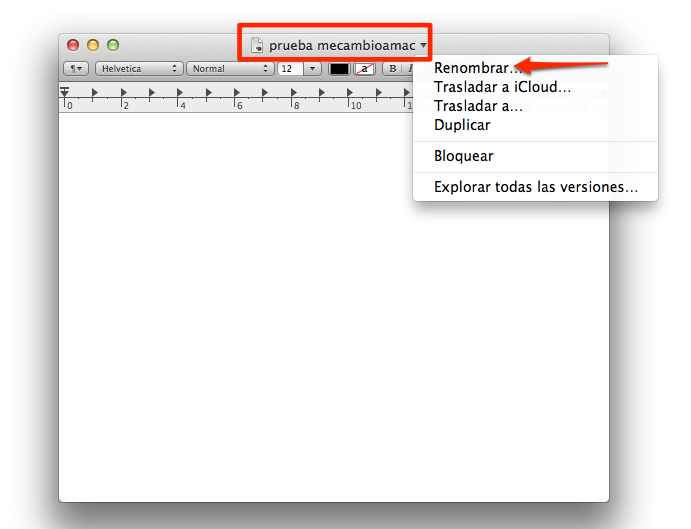
Task: Select Bloquear to lock the document
Action: (463, 156)
